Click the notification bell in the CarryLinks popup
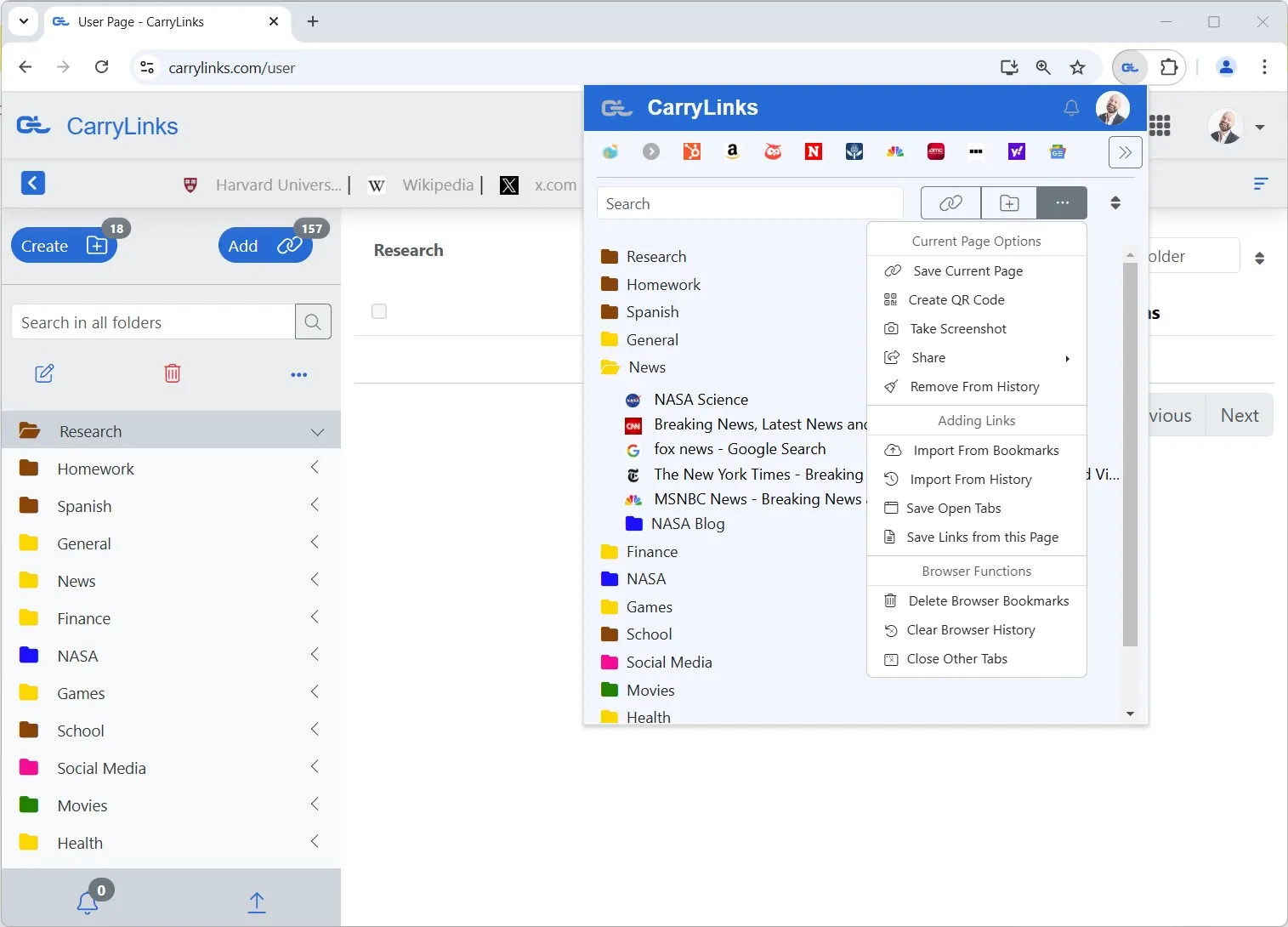 coord(1070,108)
